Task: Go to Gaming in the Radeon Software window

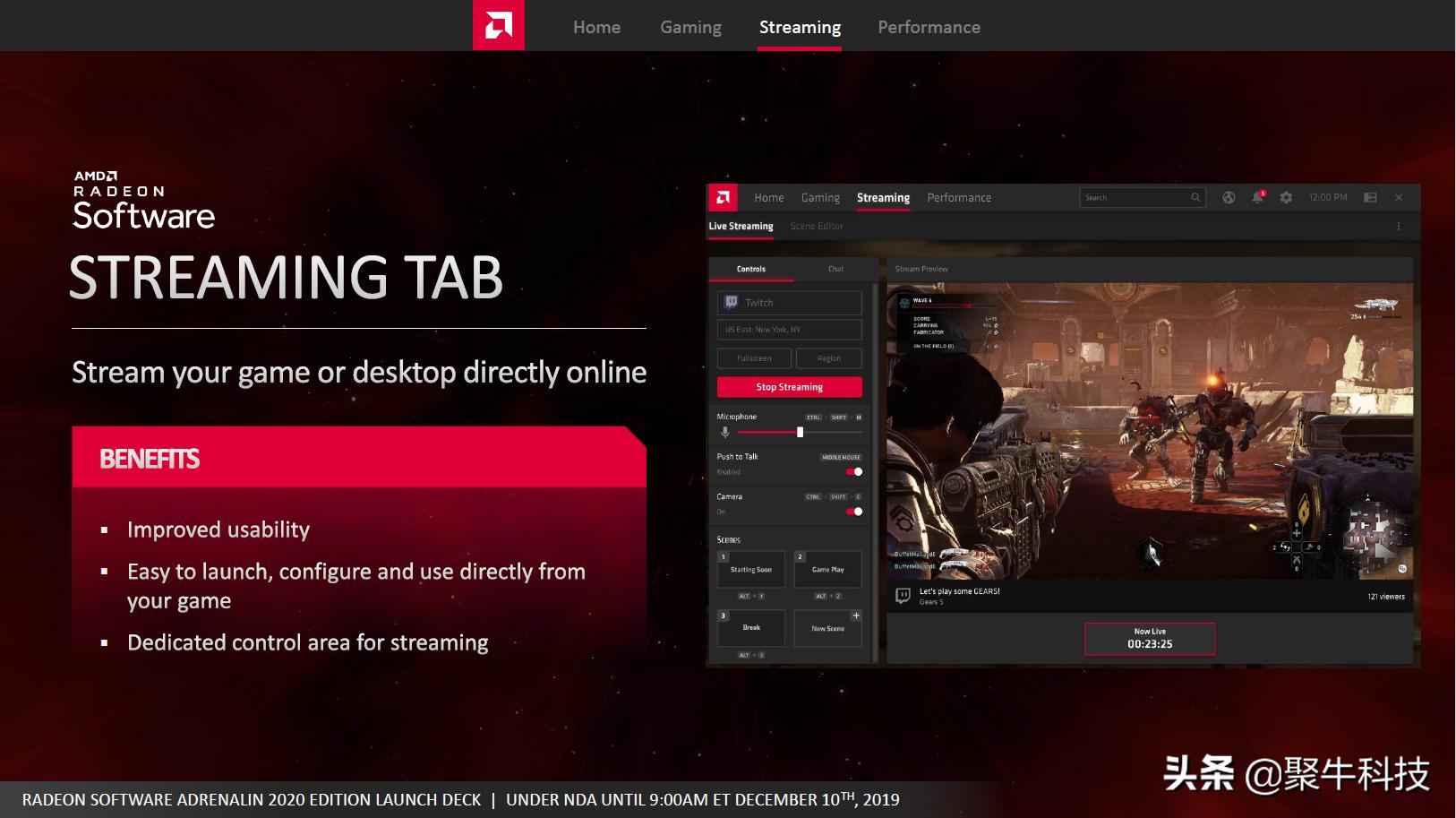Action: [820, 198]
